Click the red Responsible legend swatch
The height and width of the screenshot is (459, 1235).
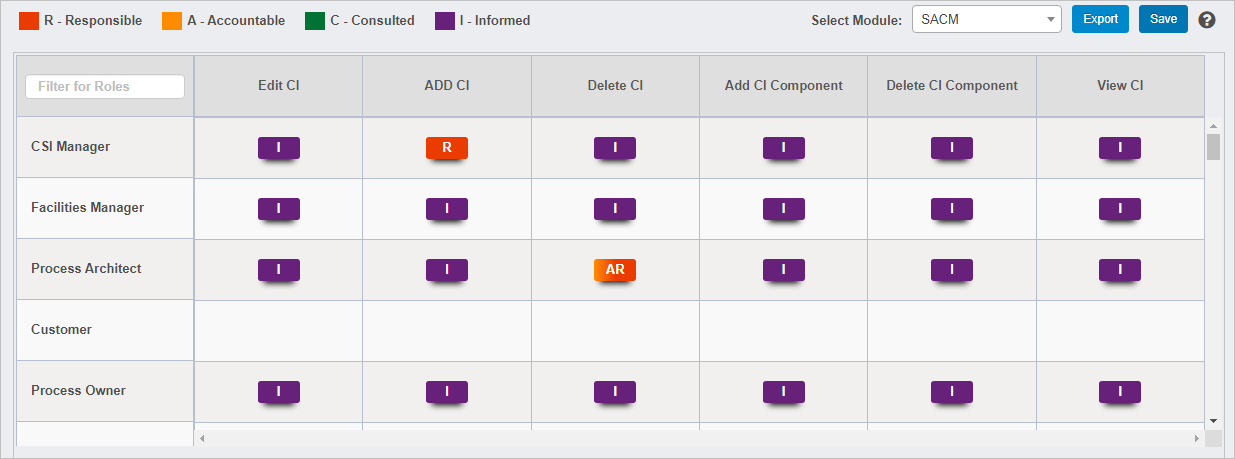[x=29, y=21]
